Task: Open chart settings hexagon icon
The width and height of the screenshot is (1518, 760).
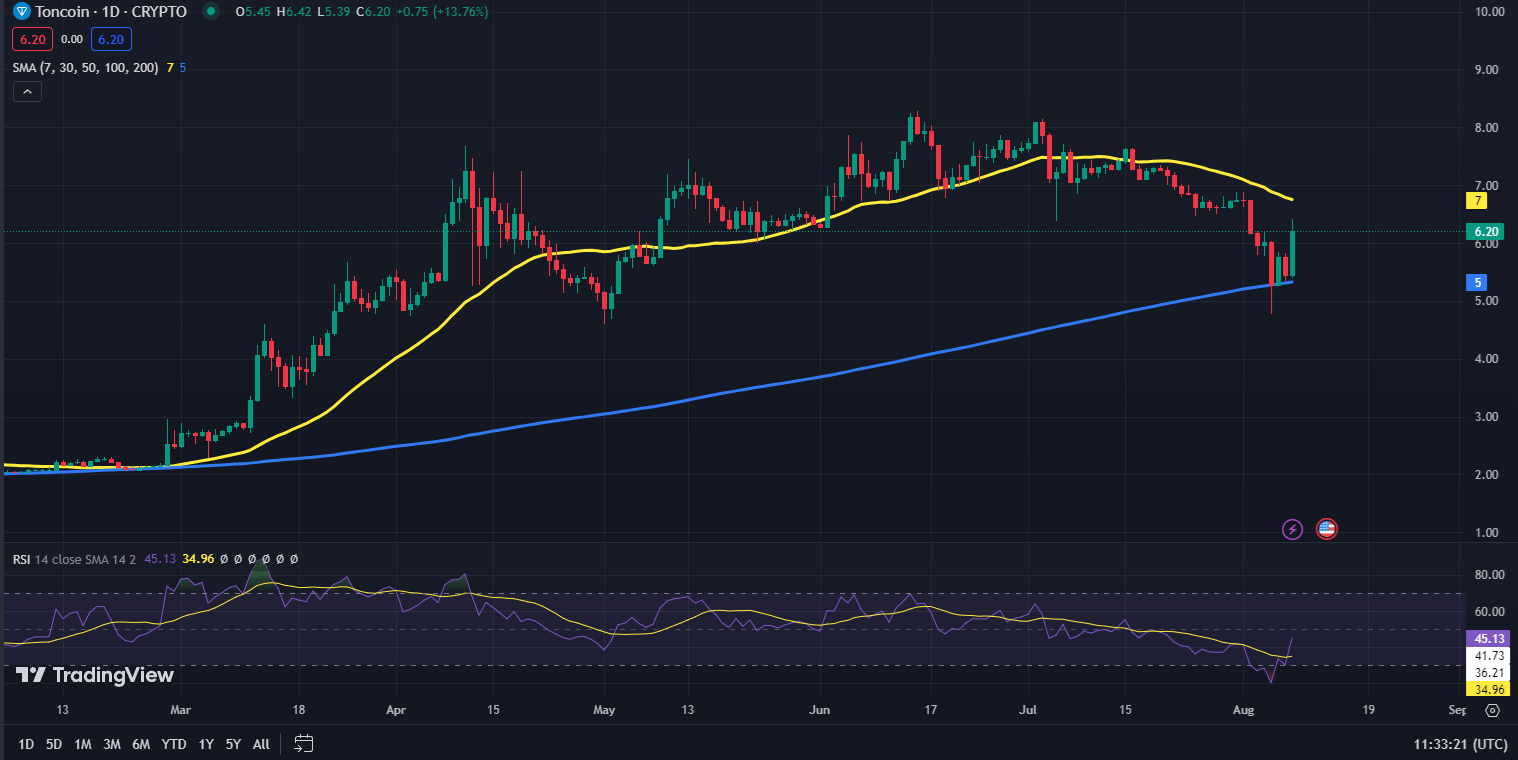Action: (x=1492, y=710)
